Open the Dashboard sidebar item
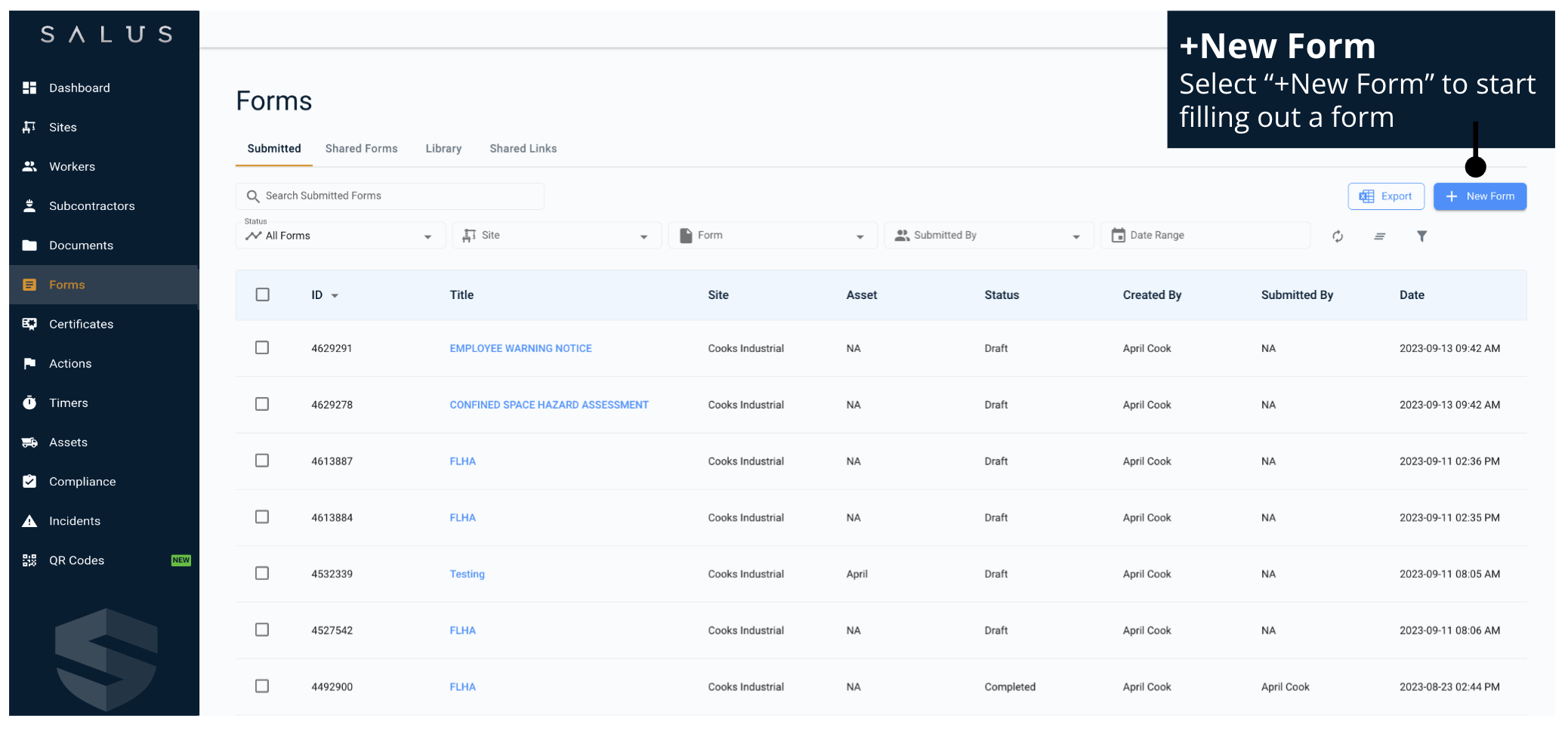Image resolution: width=1568 pixels, height=737 pixels. [x=79, y=88]
